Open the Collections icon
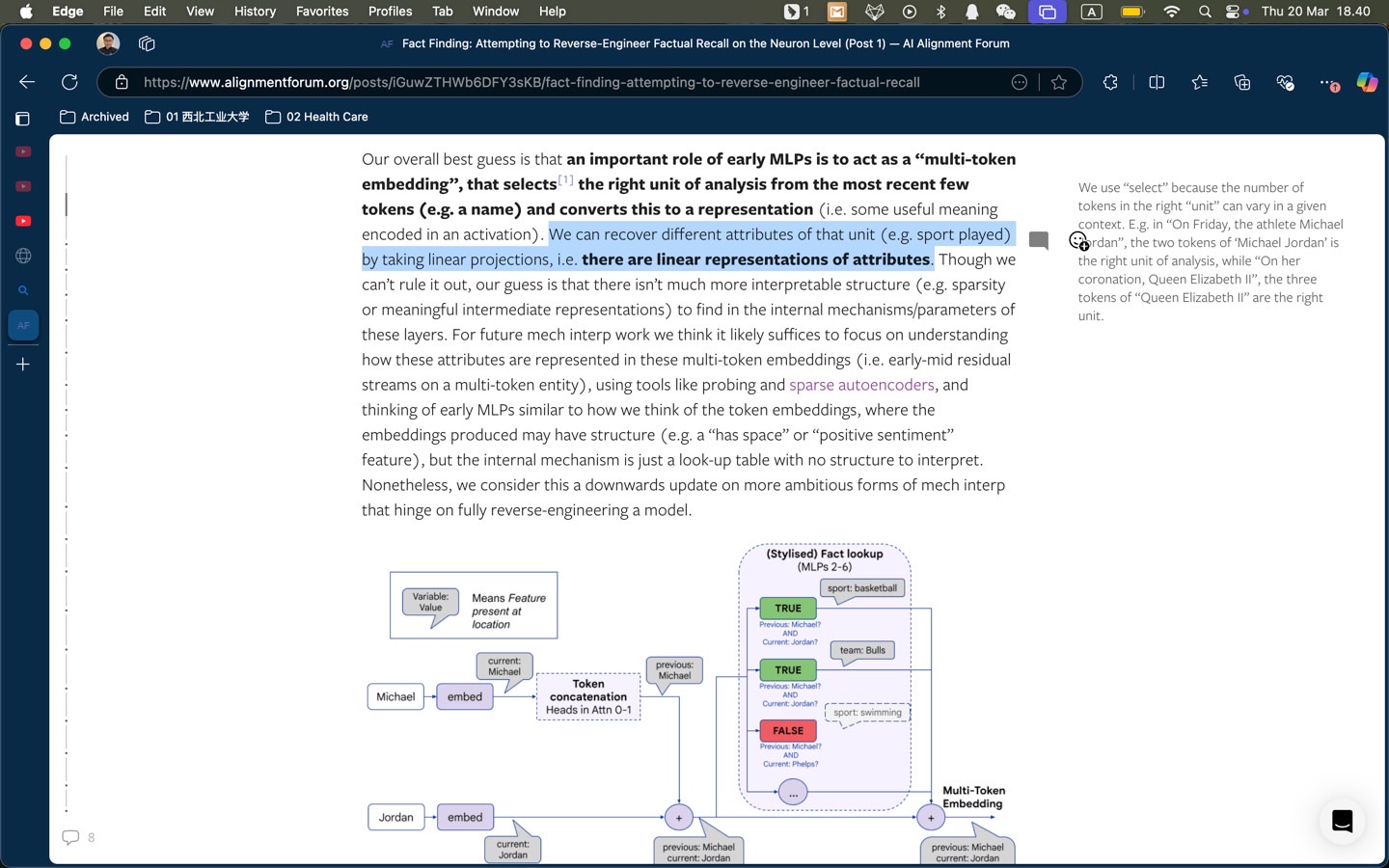The image size is (1389, 868). [1242, 82]
